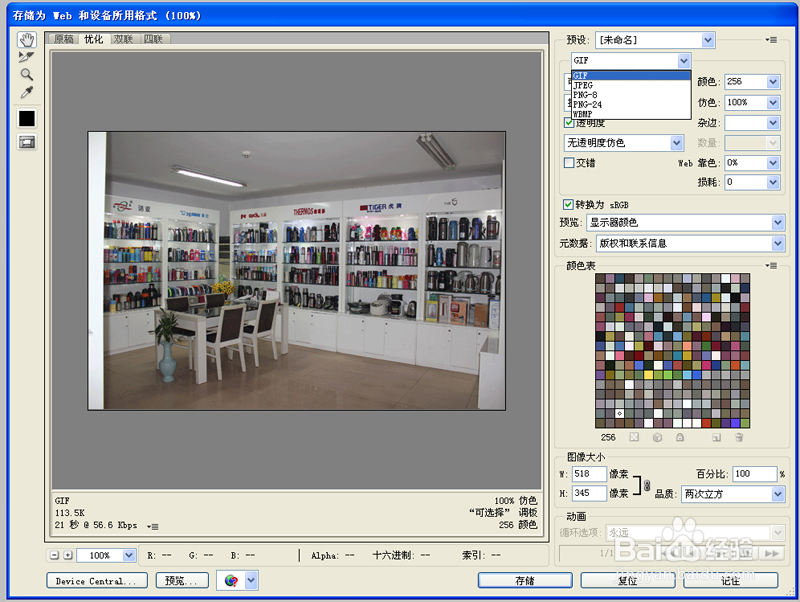Open the 杂边 dropdown
This screenshot has height=602, width=800.
(773, 123)
